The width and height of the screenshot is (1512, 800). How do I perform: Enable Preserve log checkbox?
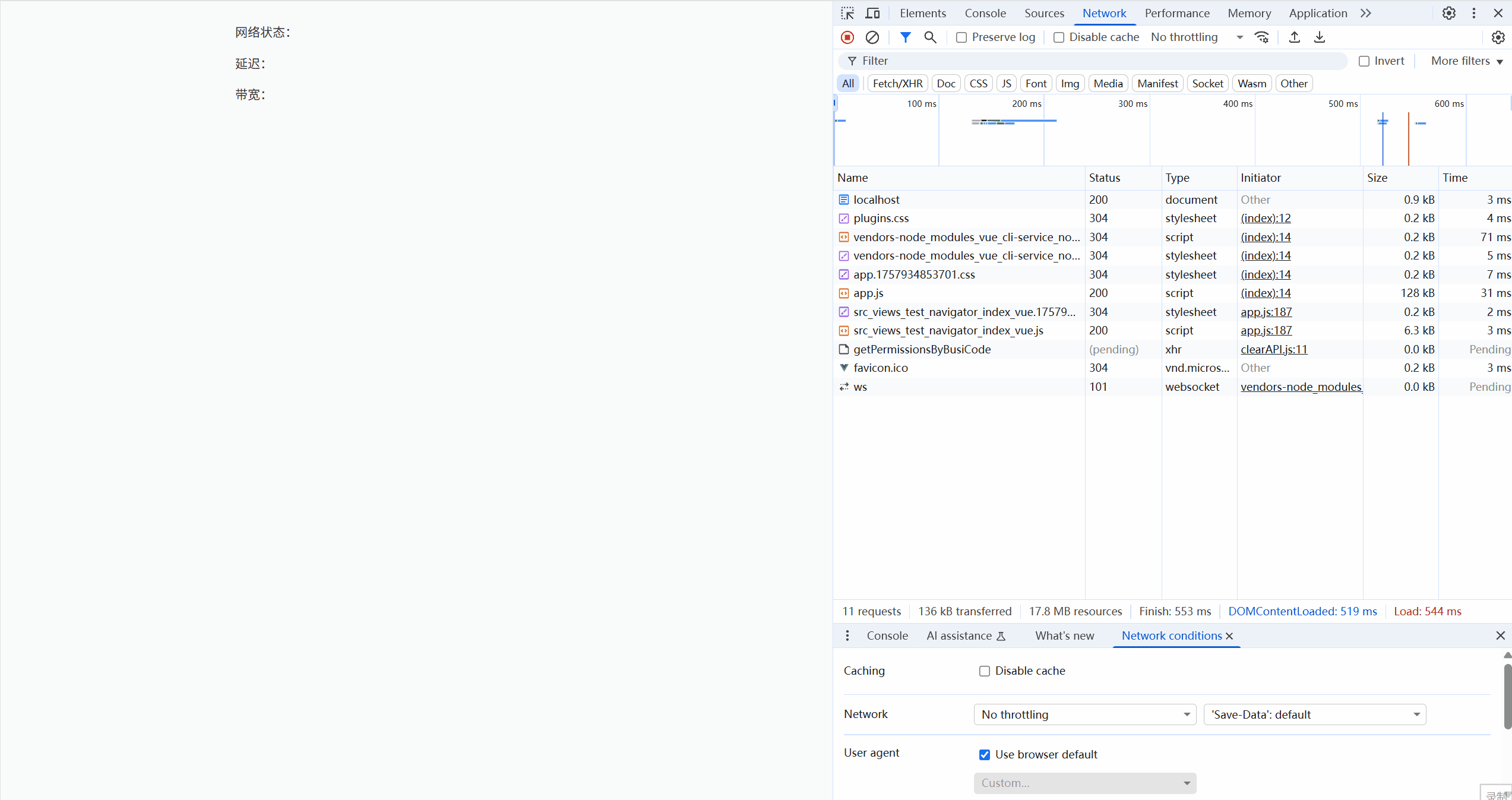(961, 37)
